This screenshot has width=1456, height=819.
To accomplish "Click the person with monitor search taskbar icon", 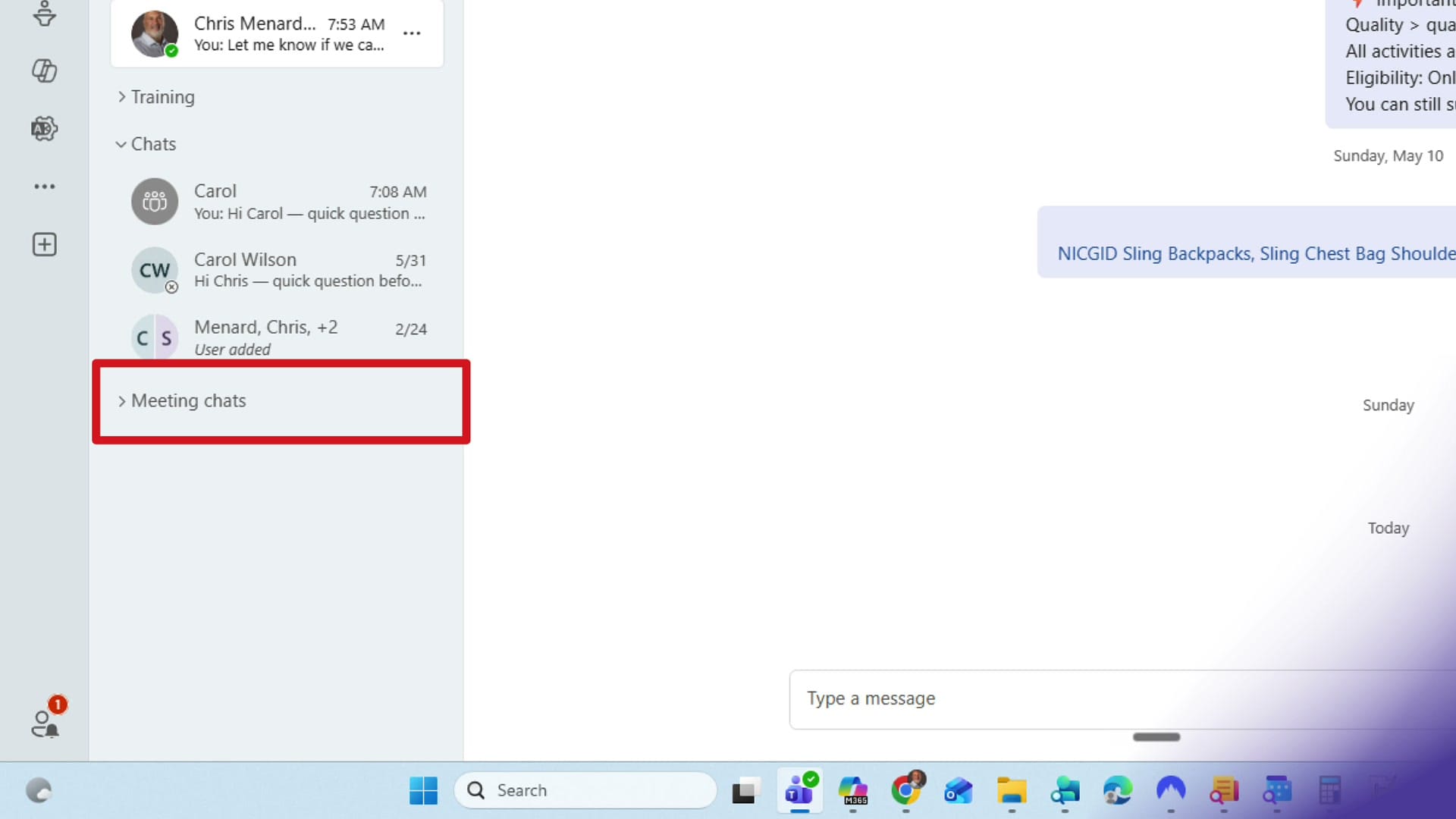I will coord(1065,791).
